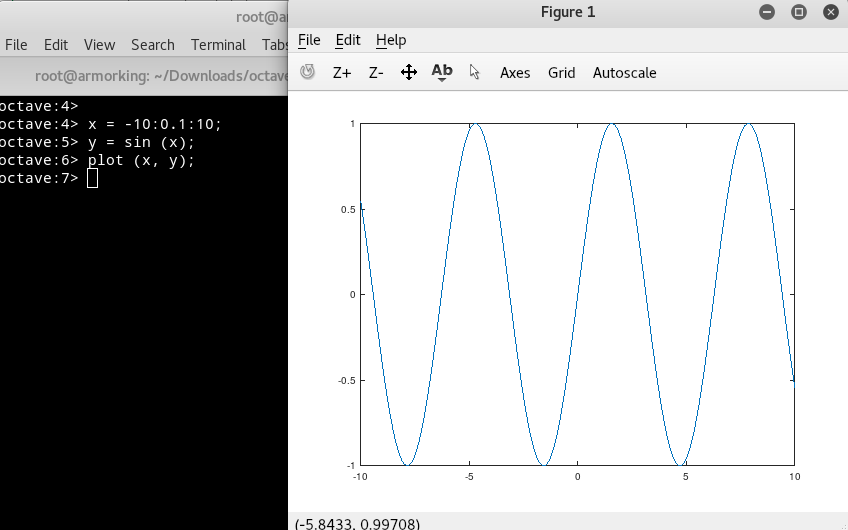848x530 pixels.
Task: Activate the Z- zoom out tool
Action: 376,72
